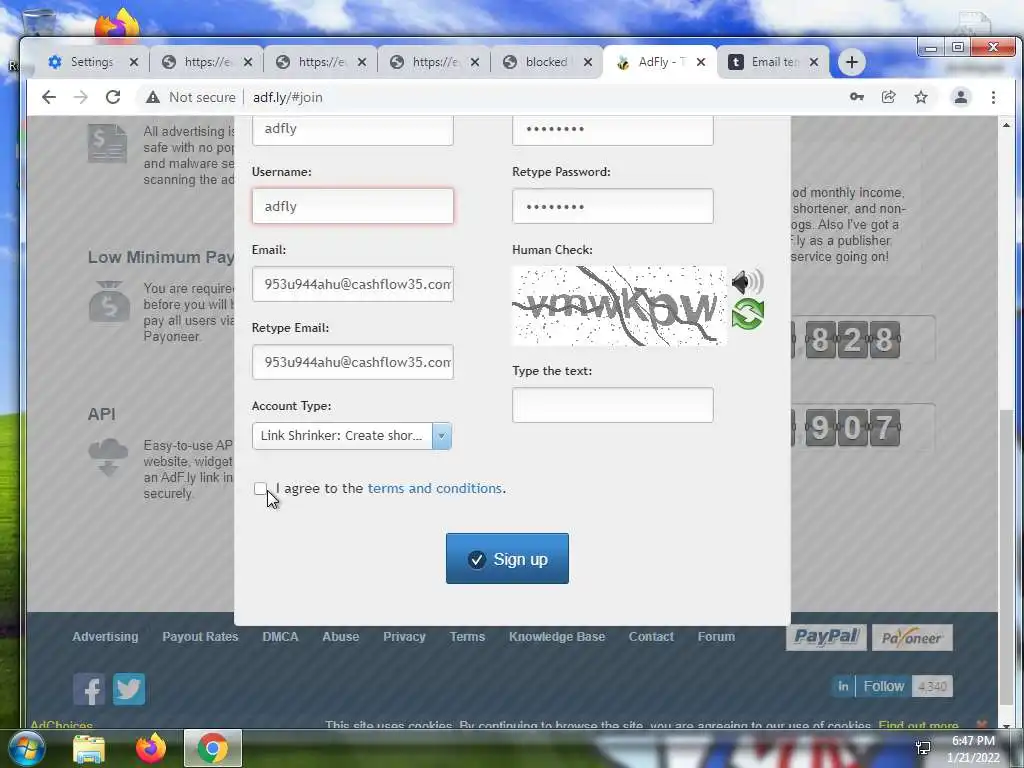
Task: Open AdFly's Facebook page icon
Action: pyautogui.click(x=89, y=689)
